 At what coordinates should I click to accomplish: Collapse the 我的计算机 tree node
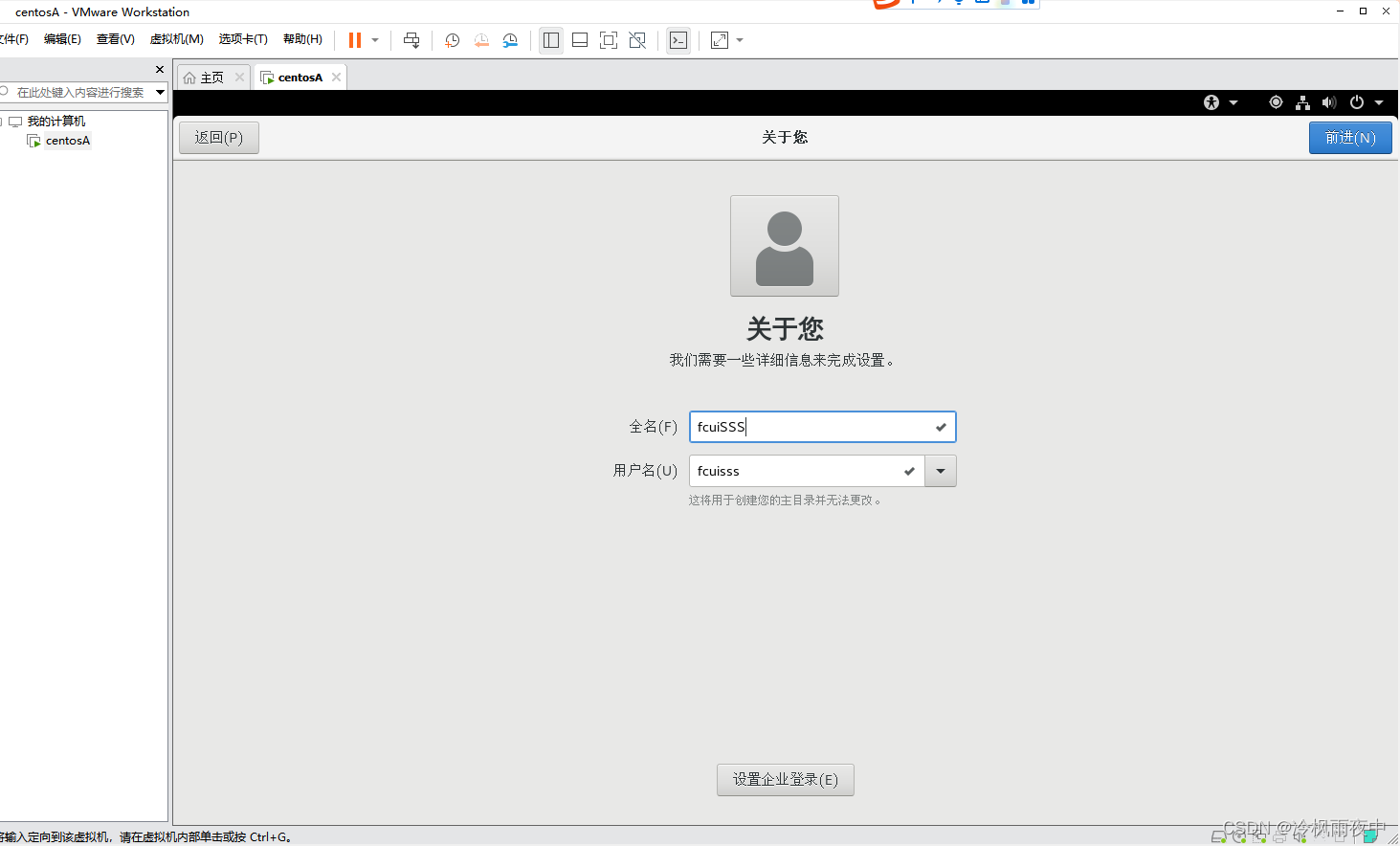(x=2, y=122)
